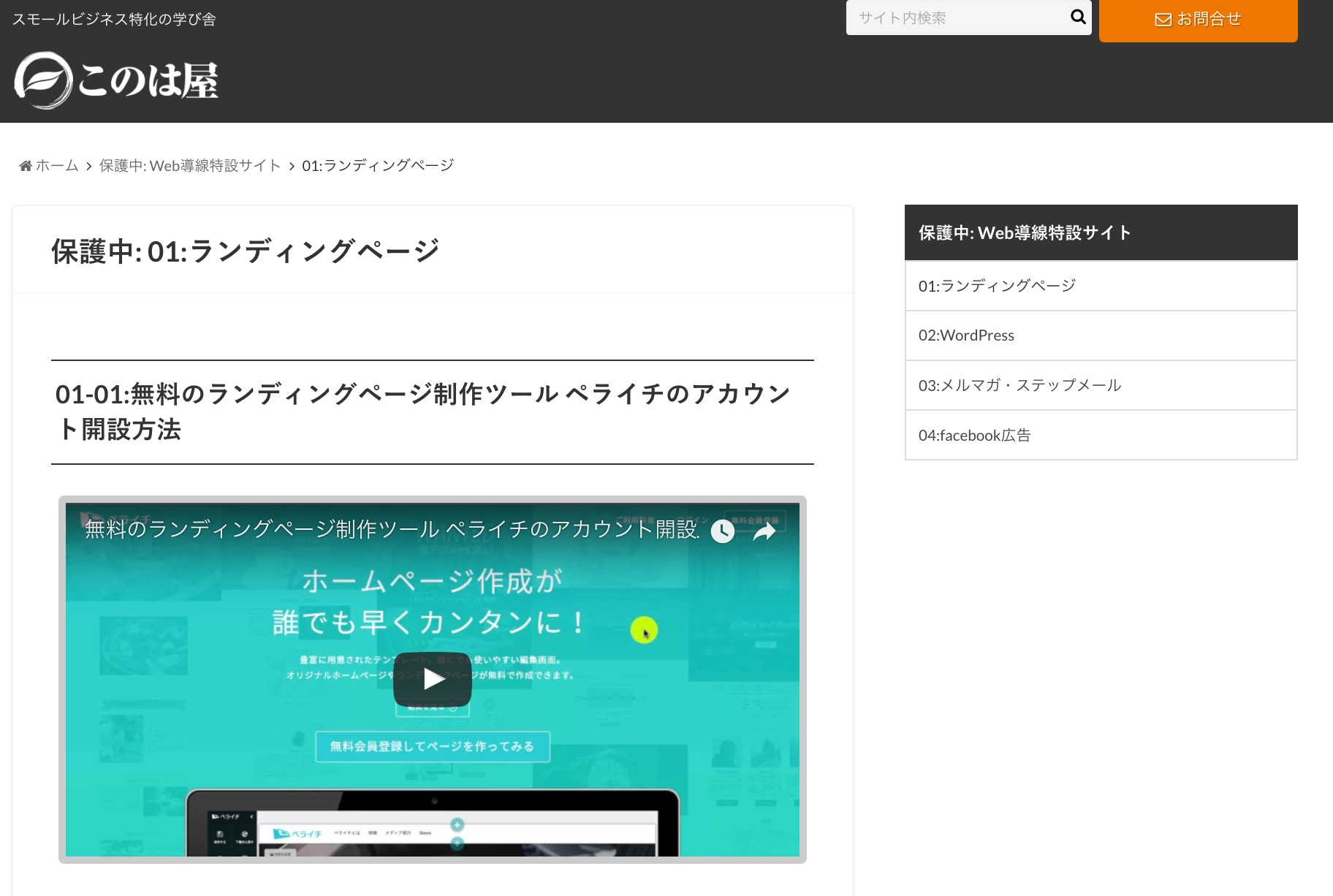Open 保護中: Web導線特設サイト breadcrumb link
Screen dimensions: 1333x896
190,166
